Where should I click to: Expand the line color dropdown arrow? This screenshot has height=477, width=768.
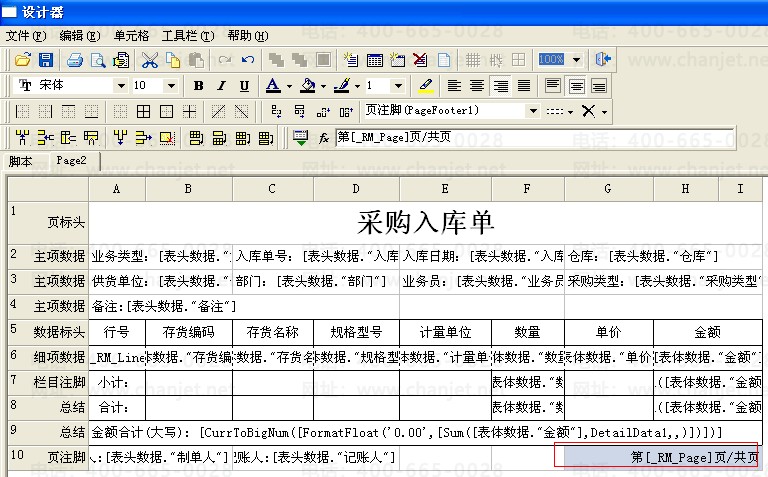click(358, 86)
